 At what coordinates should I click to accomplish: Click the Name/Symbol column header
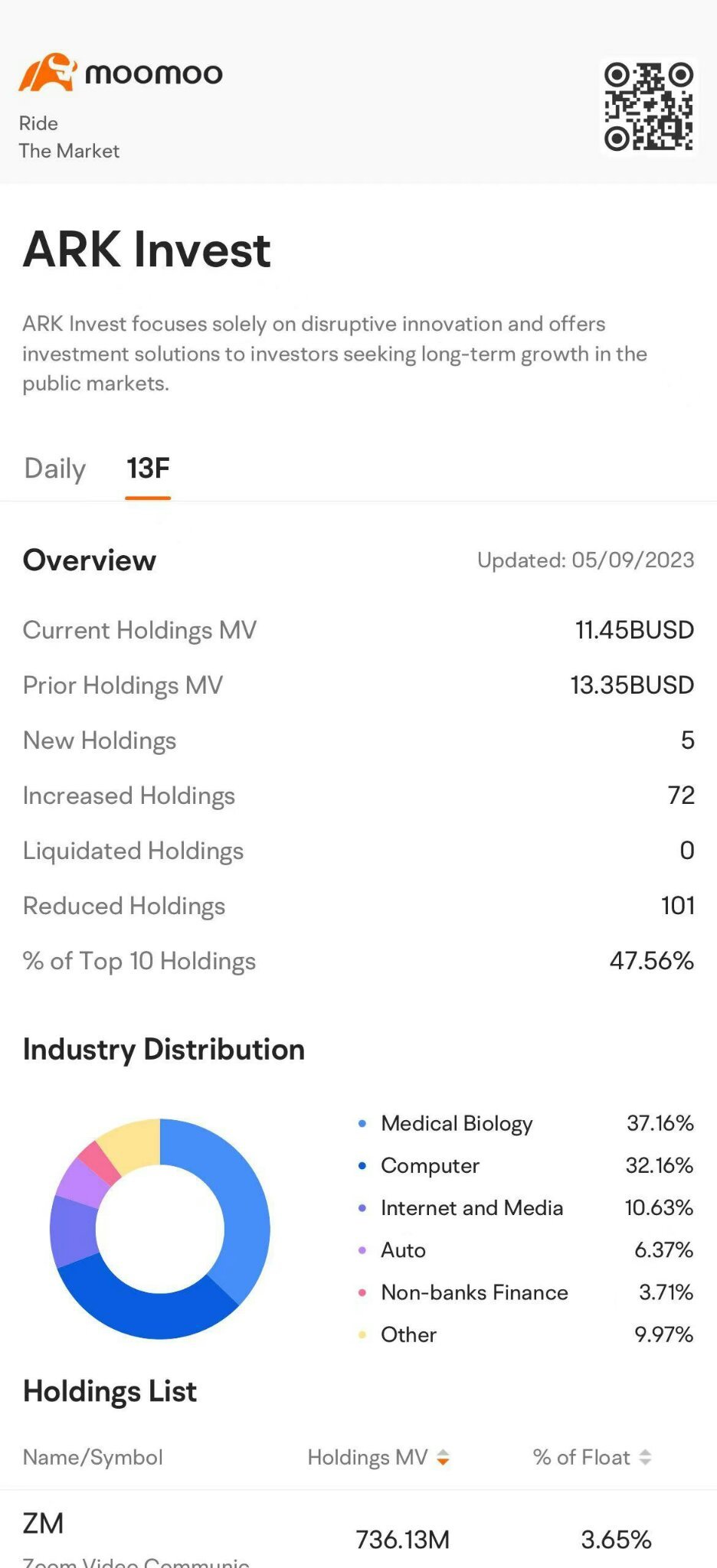pyautogui.click(x=93, y=1458)
